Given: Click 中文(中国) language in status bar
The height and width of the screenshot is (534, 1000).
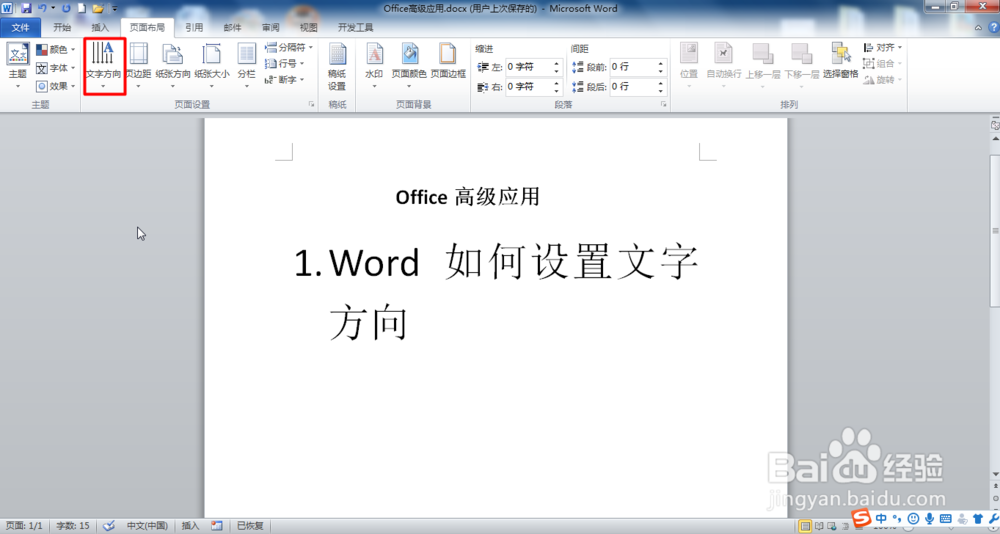Looking at the screenshot, I should coord(147,526).
